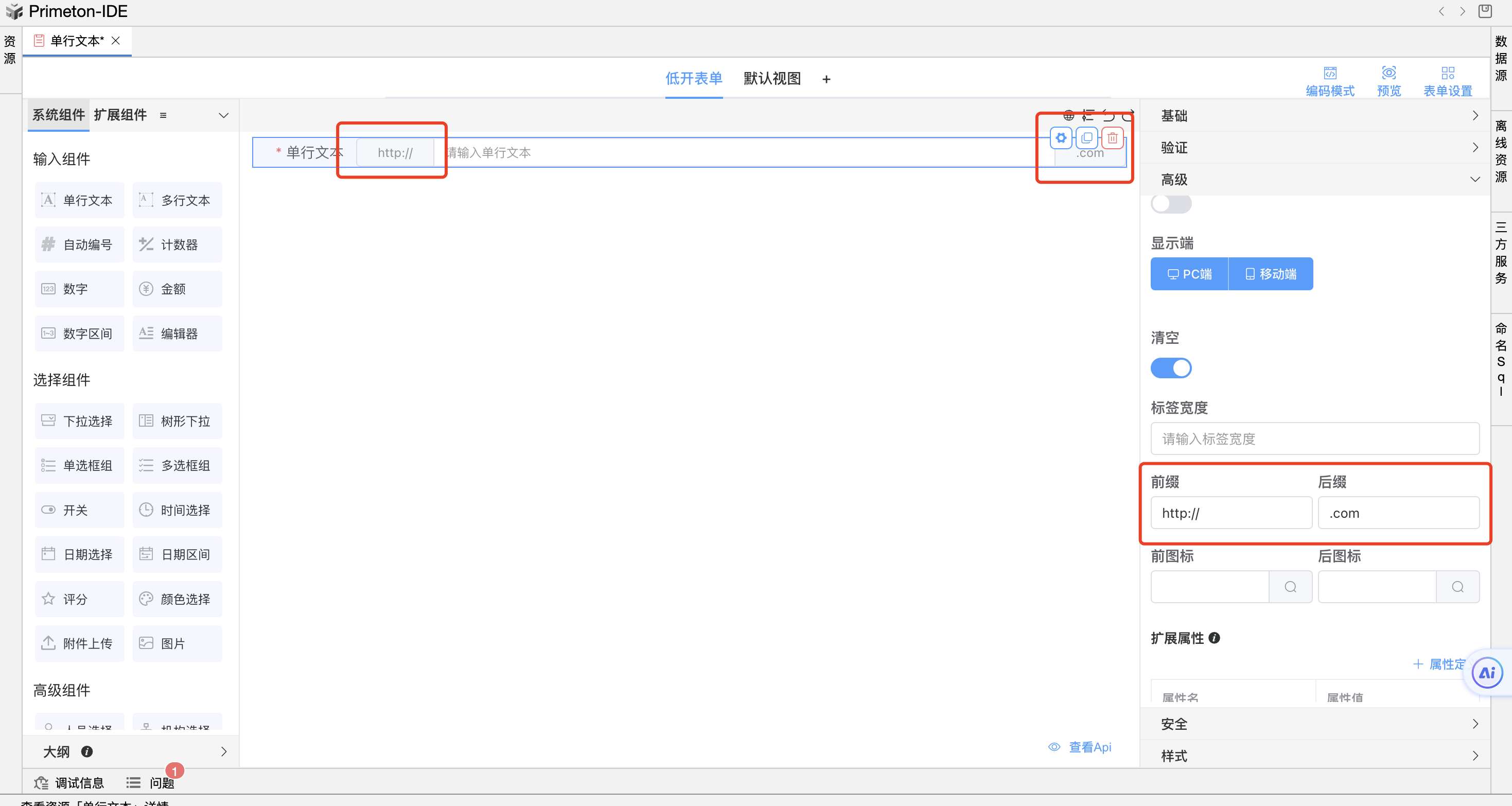
Task: Click the copy icon on the field
Action: click(1086, 138)
